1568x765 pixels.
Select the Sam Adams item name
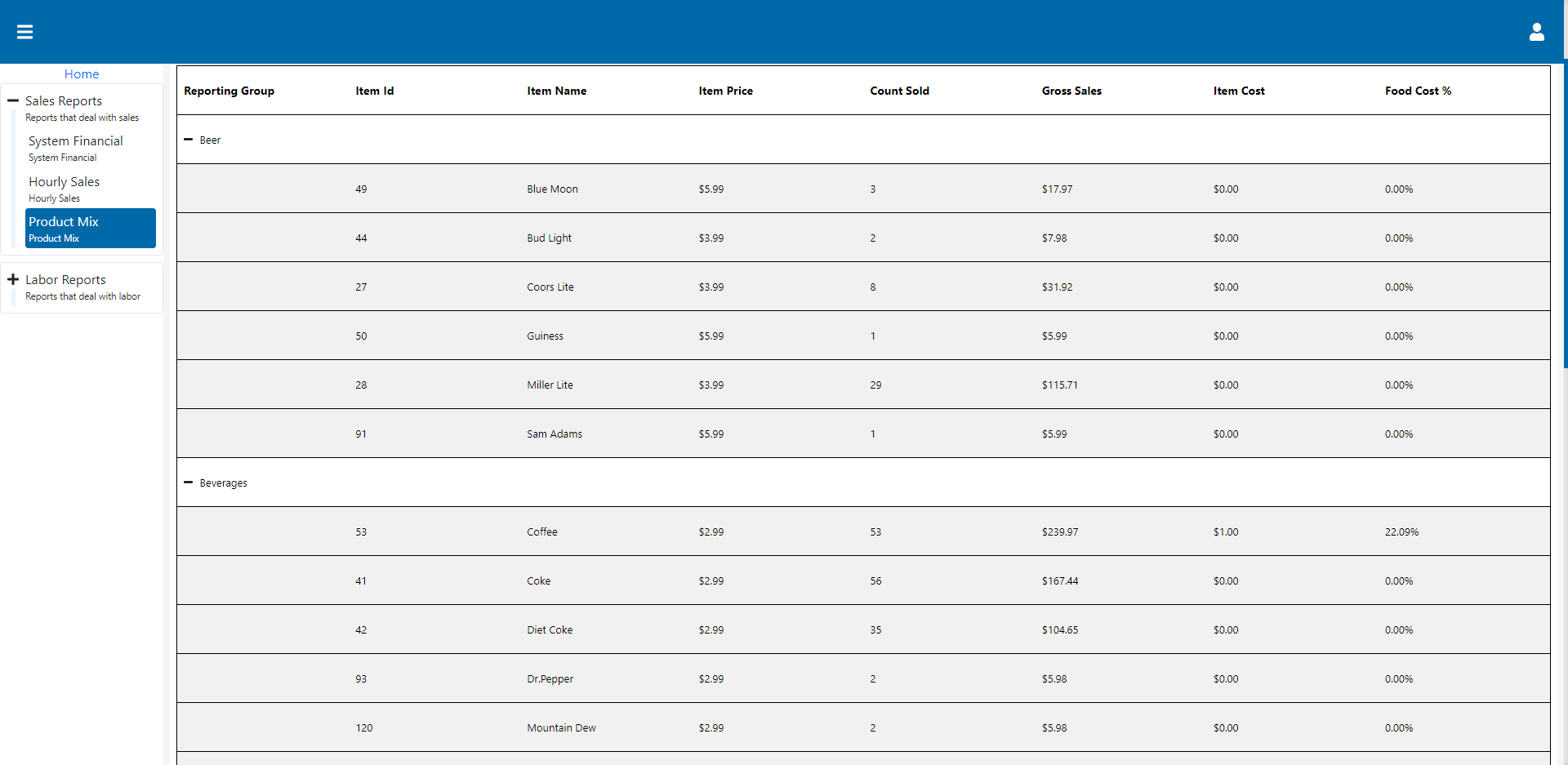pyautogui.click(x=555, y=434)
